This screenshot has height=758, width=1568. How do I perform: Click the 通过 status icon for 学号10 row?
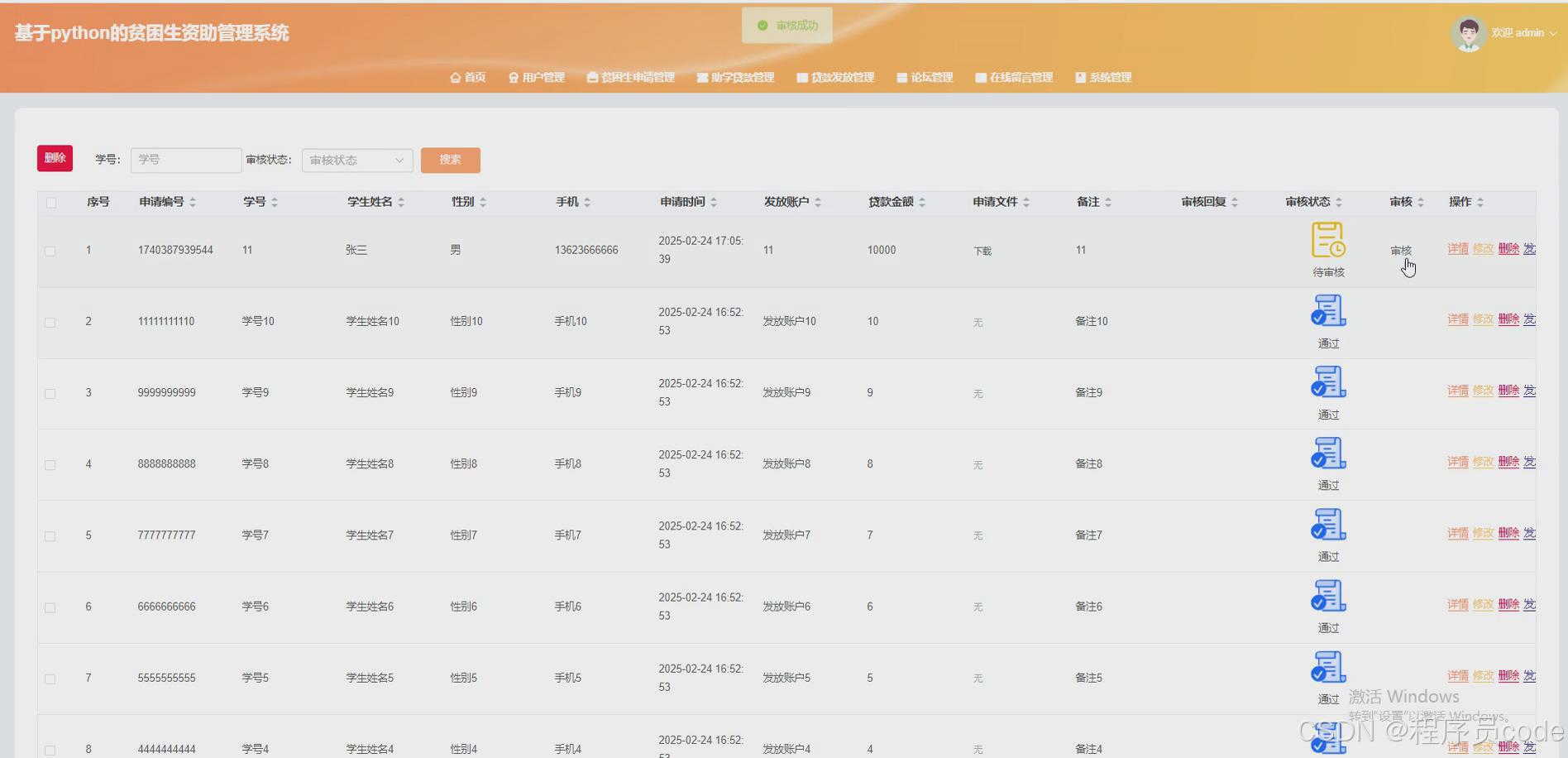tap(1328, 311)
